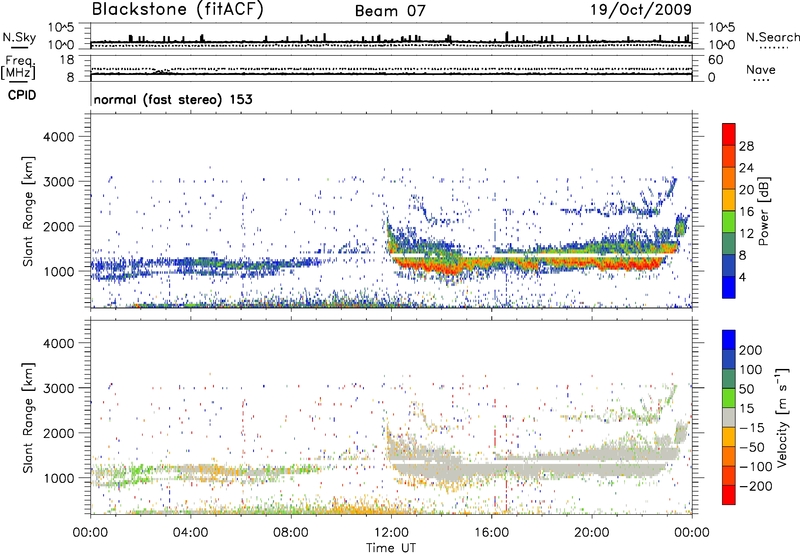Click the "1000" tick on the velocity panel
This screenshot has width=800, height=554.
click(x=58, y=478)
